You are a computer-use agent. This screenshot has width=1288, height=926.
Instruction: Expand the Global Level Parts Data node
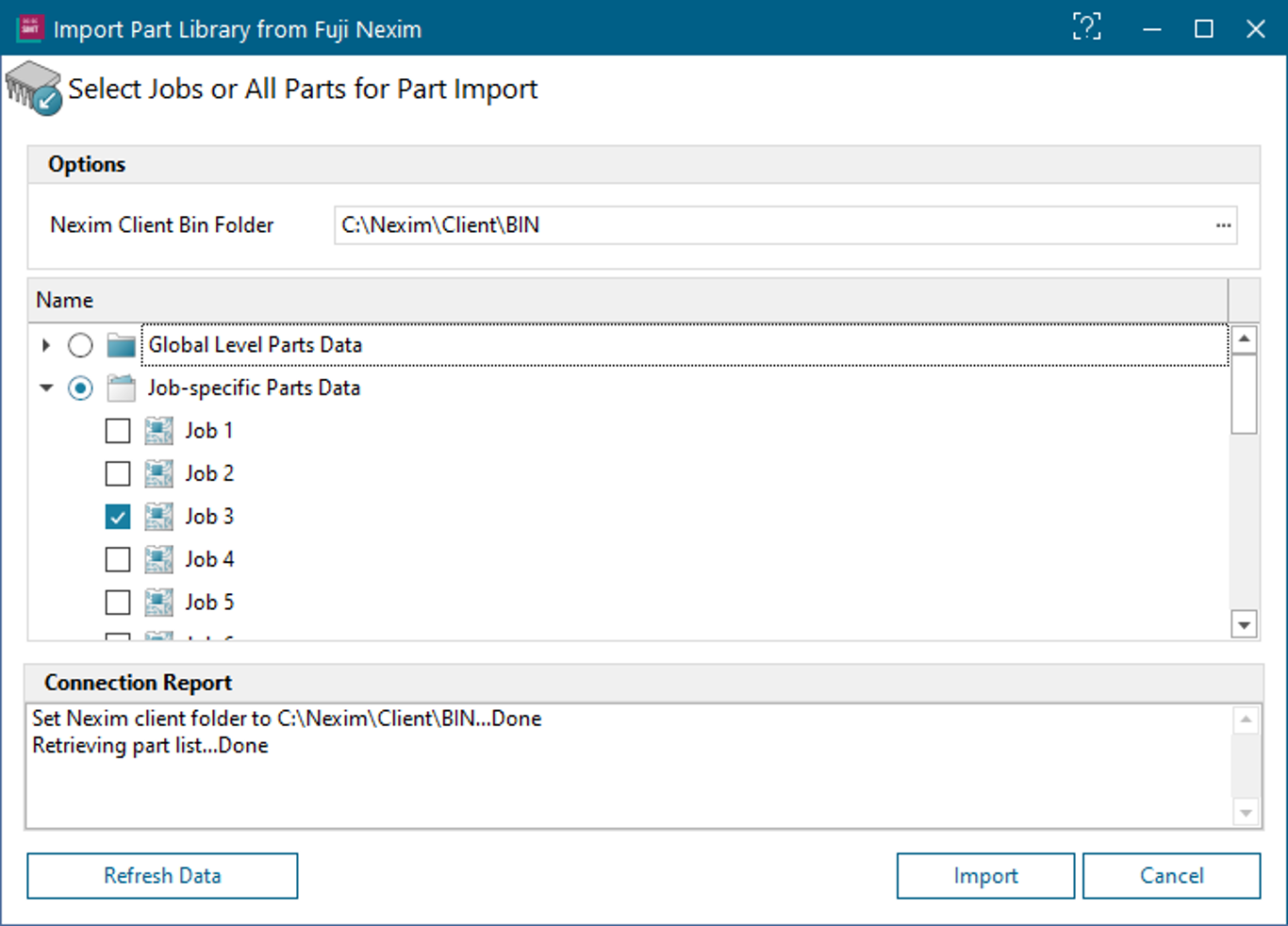45,344
